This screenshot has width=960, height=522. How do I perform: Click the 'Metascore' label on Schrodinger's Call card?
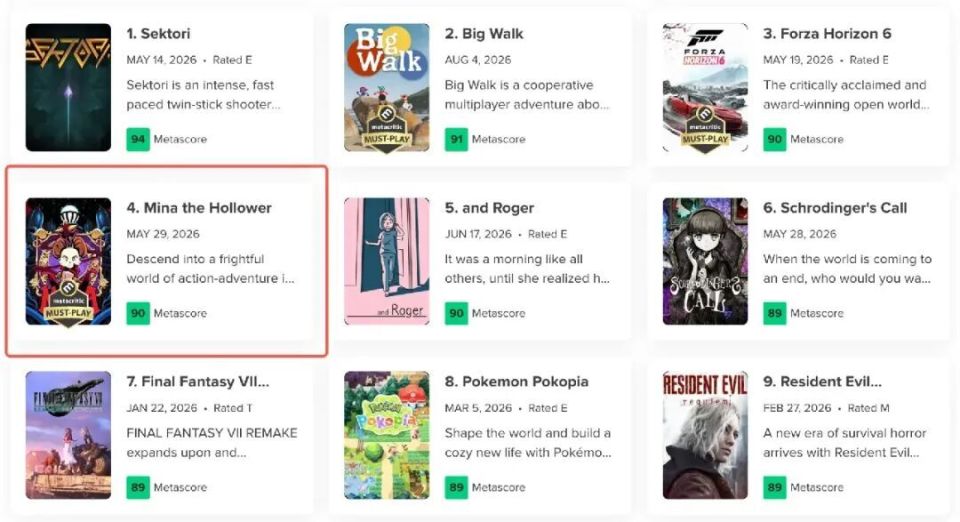coord(817,313)
